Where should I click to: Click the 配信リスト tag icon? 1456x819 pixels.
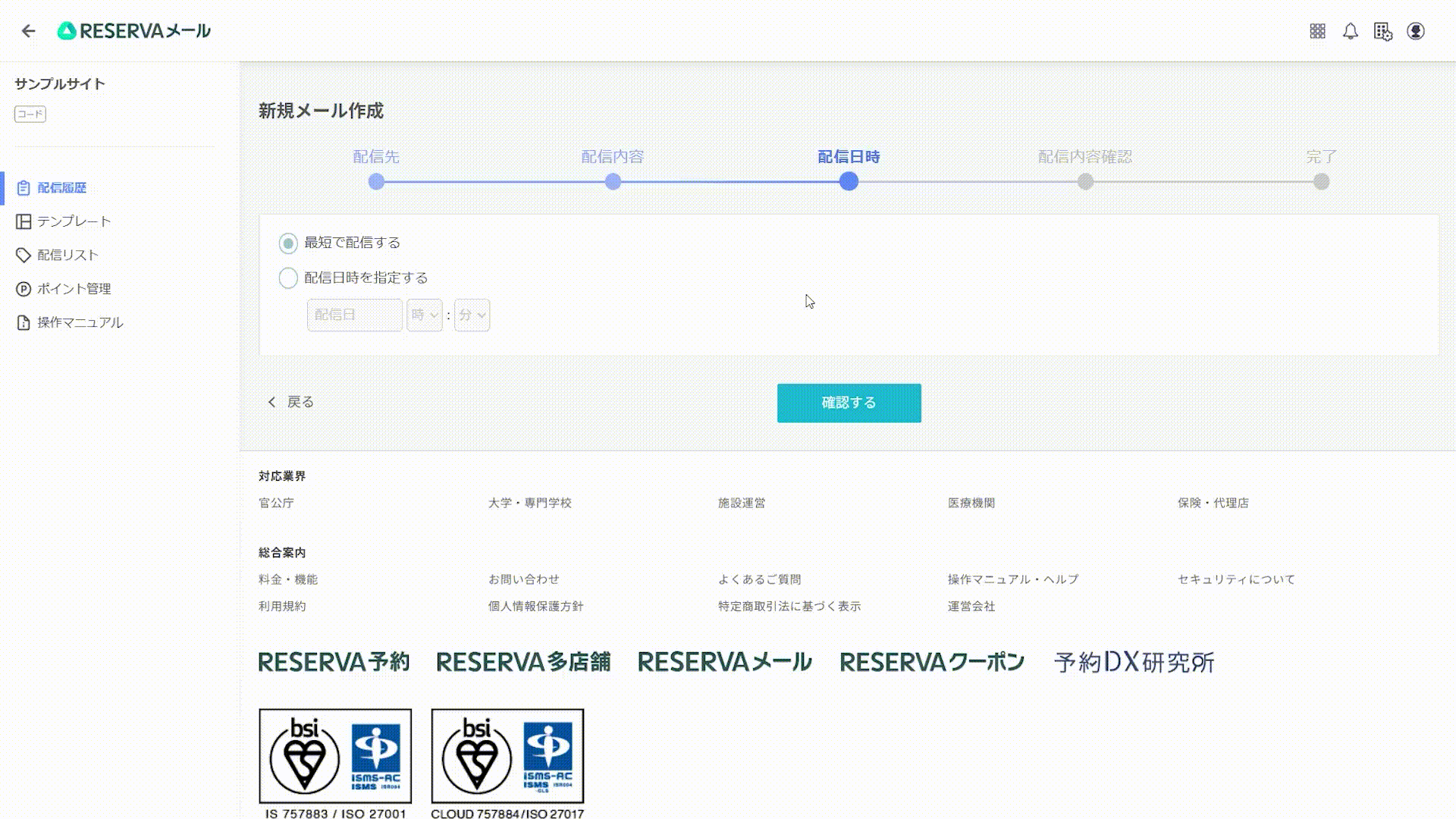pos(24,256)
